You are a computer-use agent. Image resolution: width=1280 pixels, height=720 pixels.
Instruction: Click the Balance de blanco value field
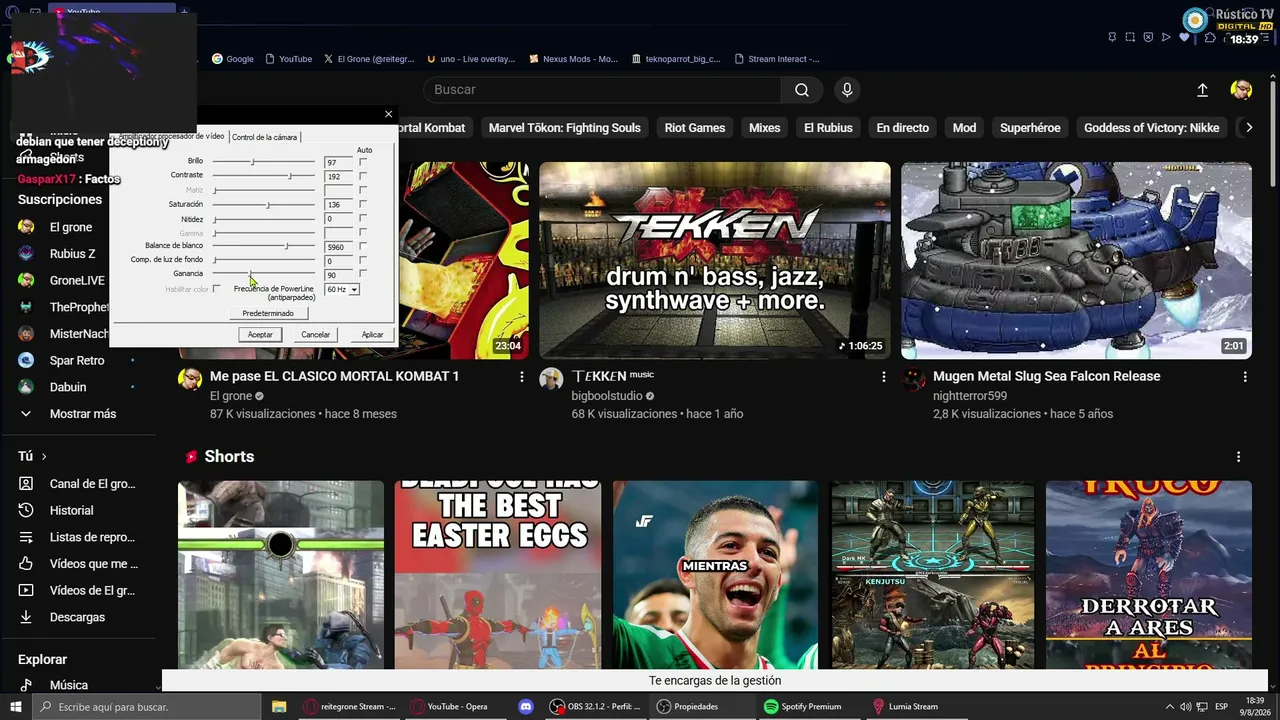click(339, 247)
